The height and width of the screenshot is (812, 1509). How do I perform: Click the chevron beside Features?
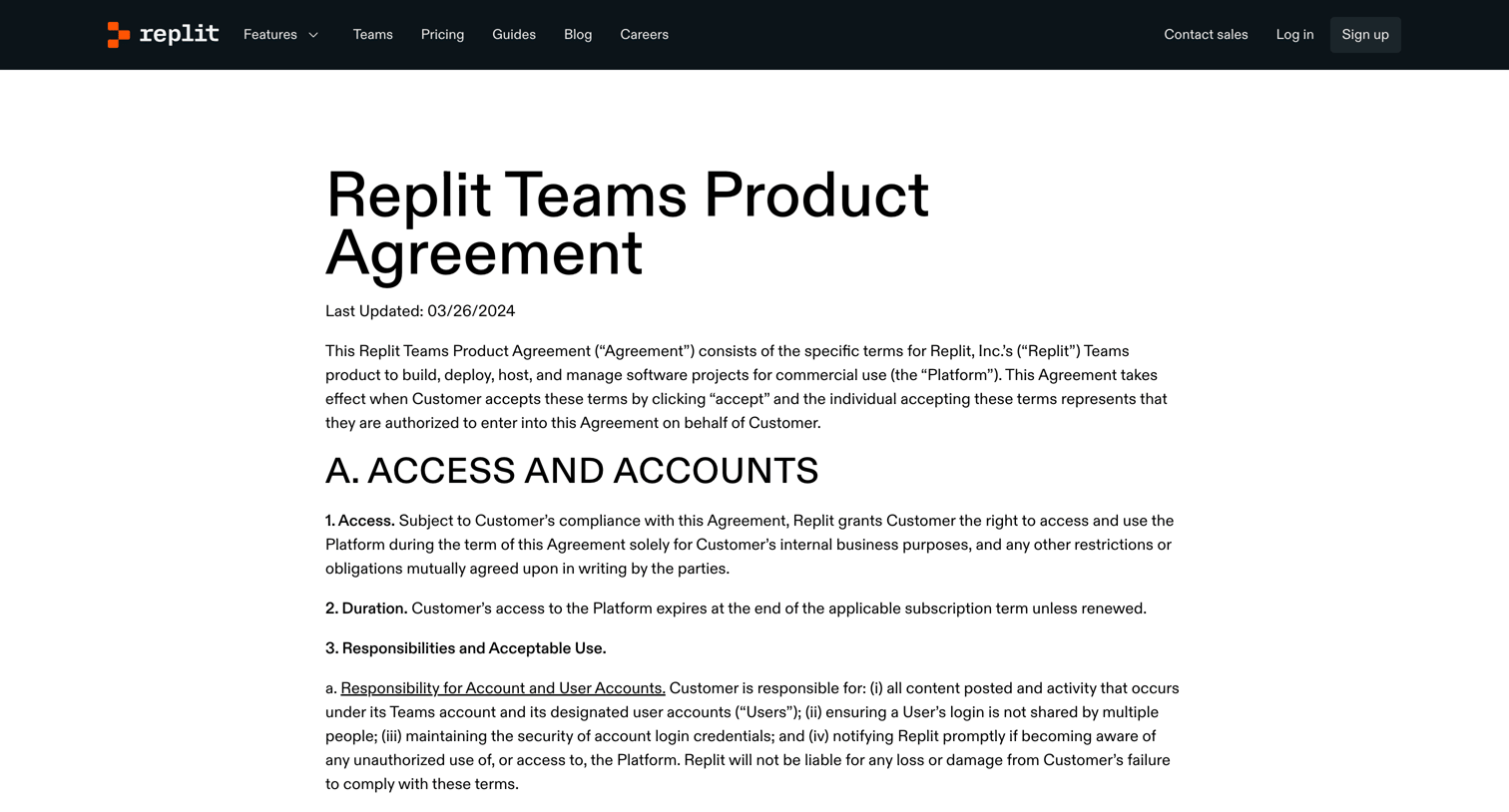[x=313, y=35]
